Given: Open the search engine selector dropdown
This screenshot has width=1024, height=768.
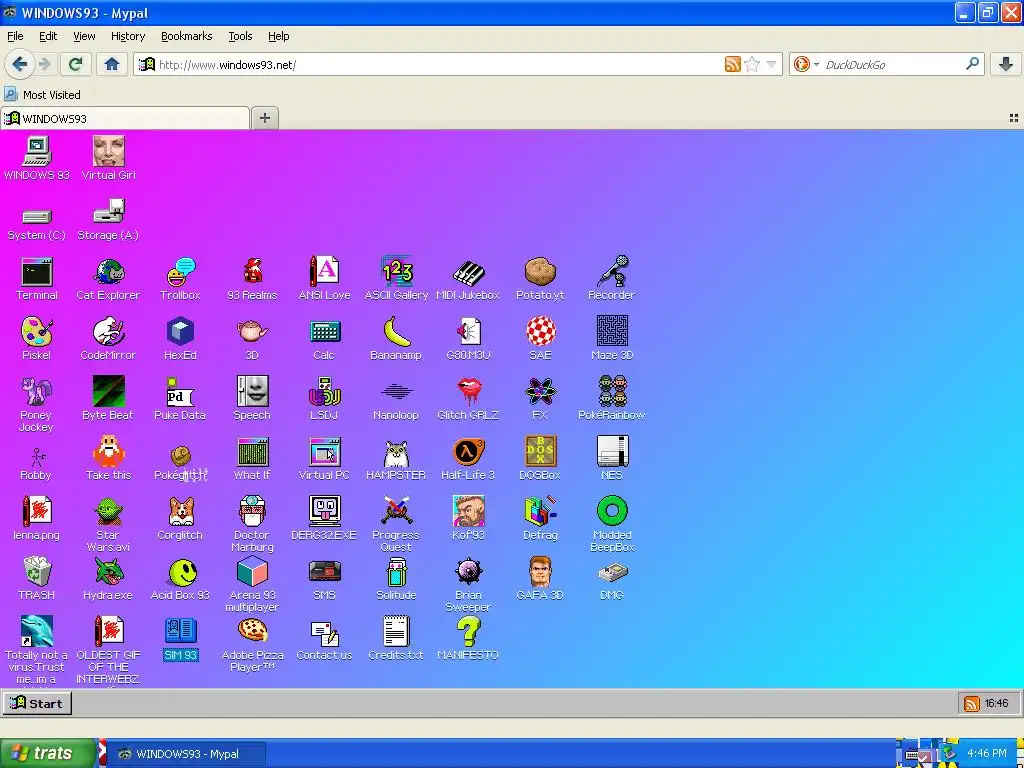Looking at the screenshot, I should pos(806,64).
